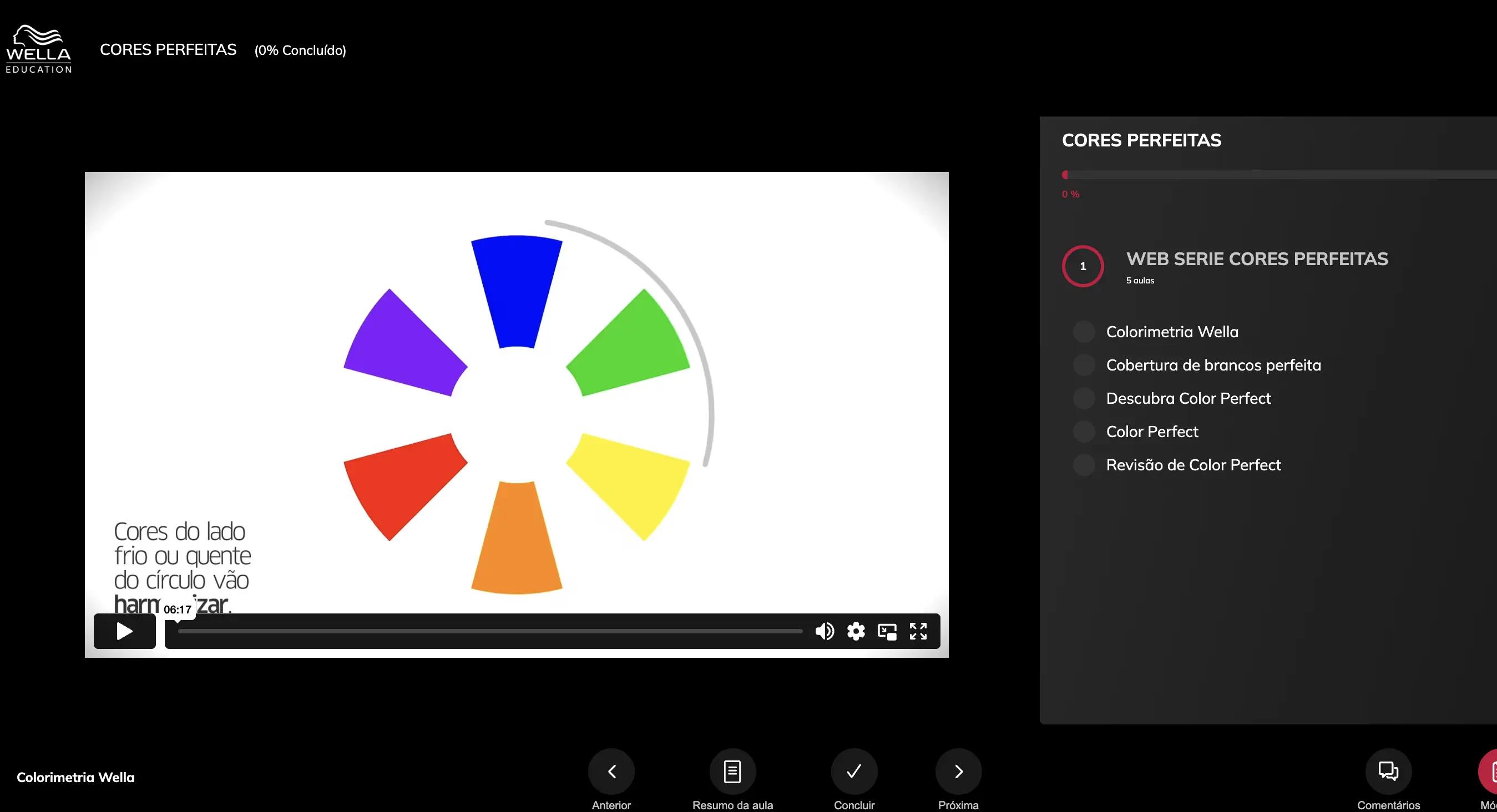
Task: Open Comentários chat icon
Action: point(1388,772)
